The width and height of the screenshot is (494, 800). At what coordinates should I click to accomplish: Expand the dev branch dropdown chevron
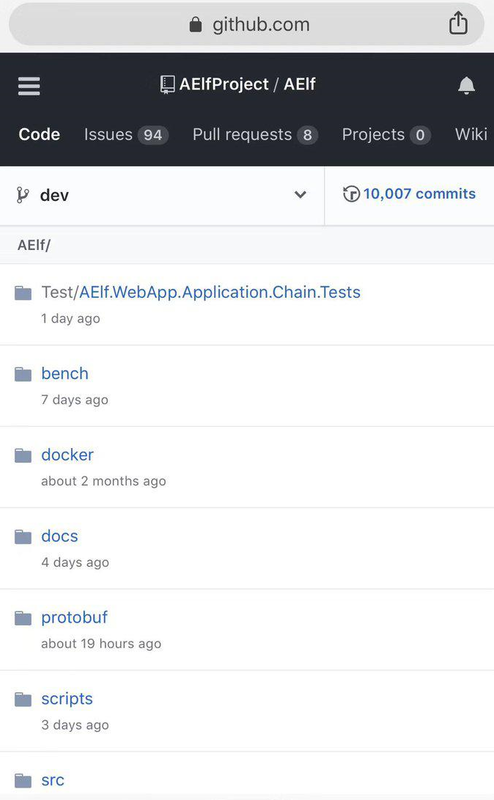tap(301, 194)
